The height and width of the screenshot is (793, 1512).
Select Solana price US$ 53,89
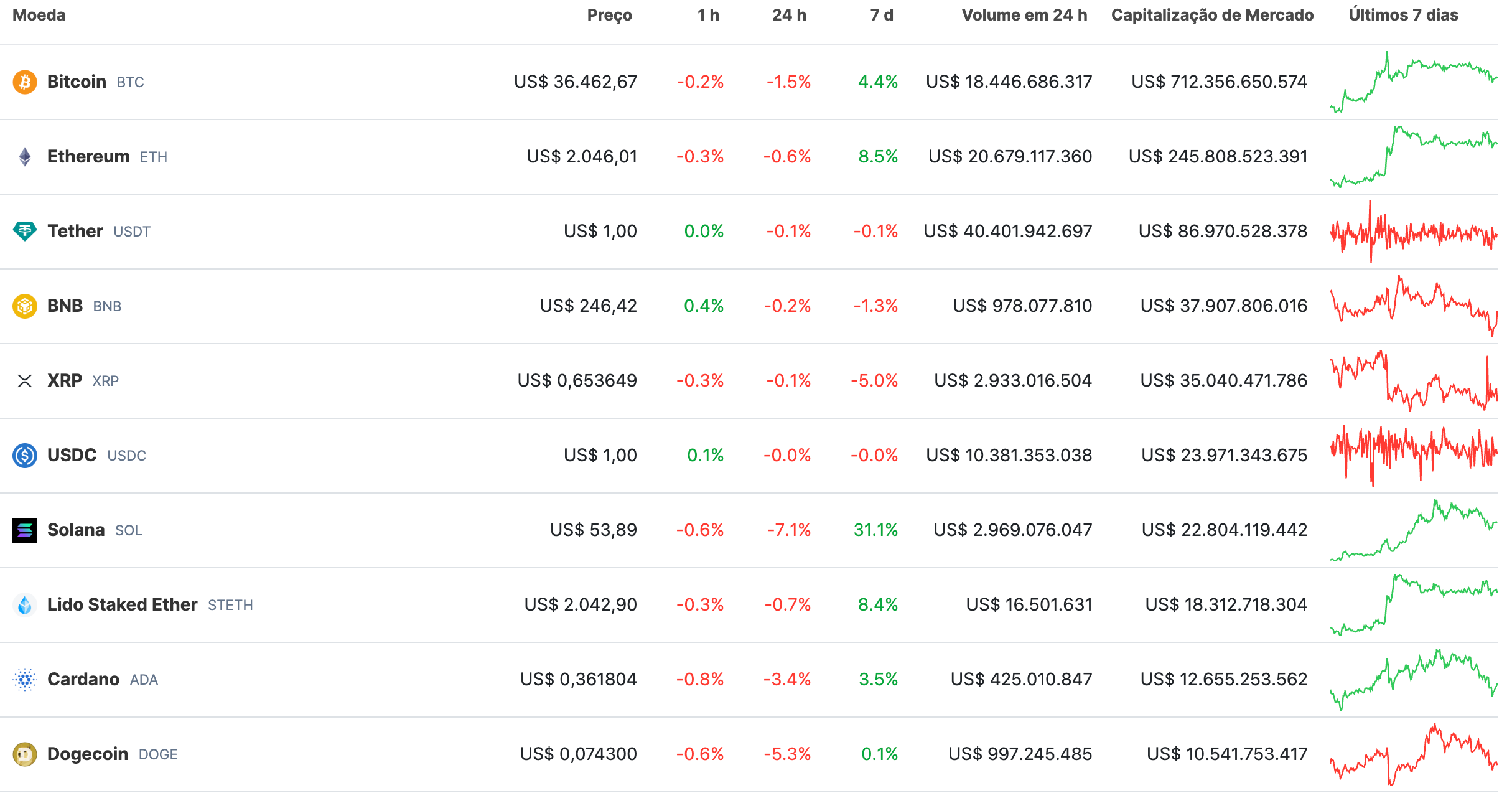(594, 530)
